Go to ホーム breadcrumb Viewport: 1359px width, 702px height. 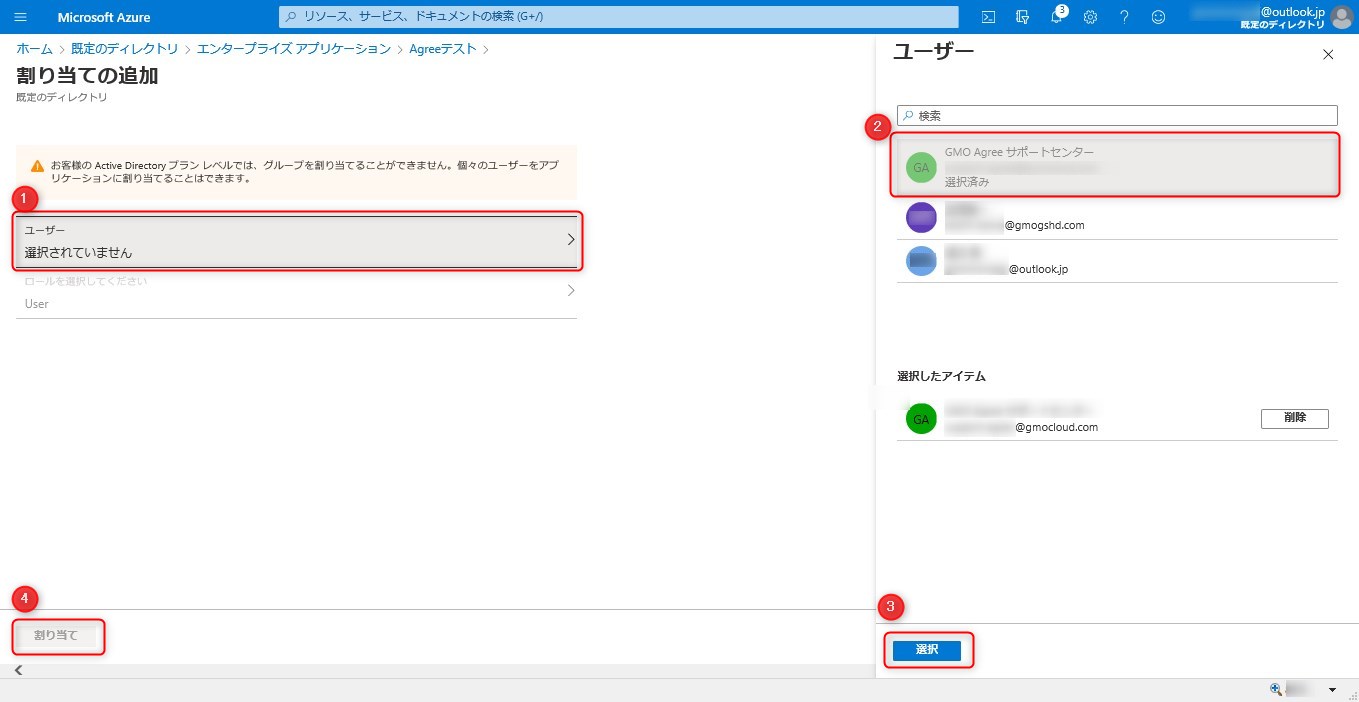coord(34,49)
